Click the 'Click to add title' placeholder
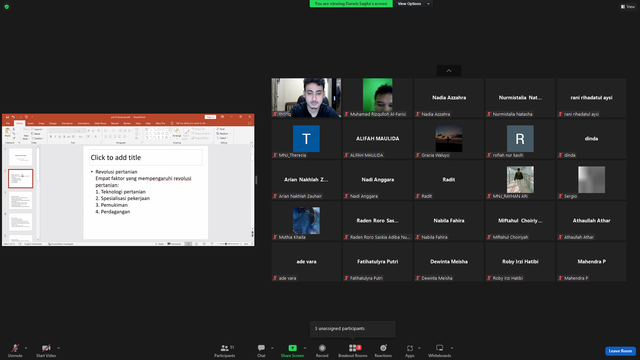The image size is (640, 360). point(146,158)
